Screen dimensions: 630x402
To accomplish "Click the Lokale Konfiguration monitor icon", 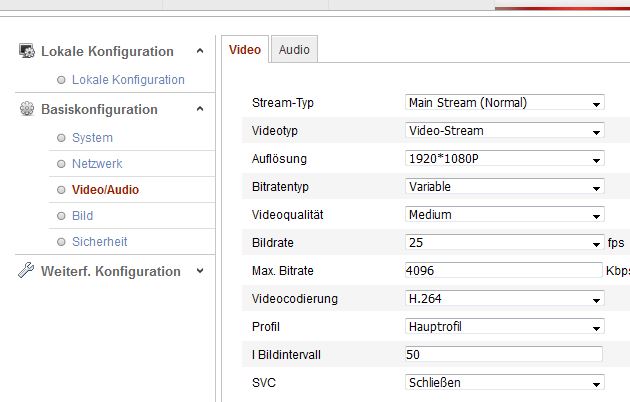I will (27, 51).
